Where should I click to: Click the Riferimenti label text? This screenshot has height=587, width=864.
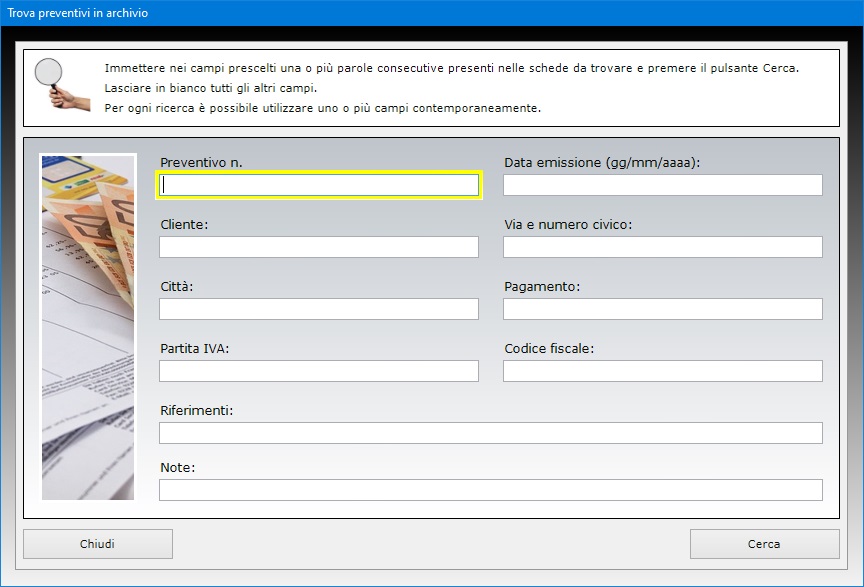click(x=197, y=411)
